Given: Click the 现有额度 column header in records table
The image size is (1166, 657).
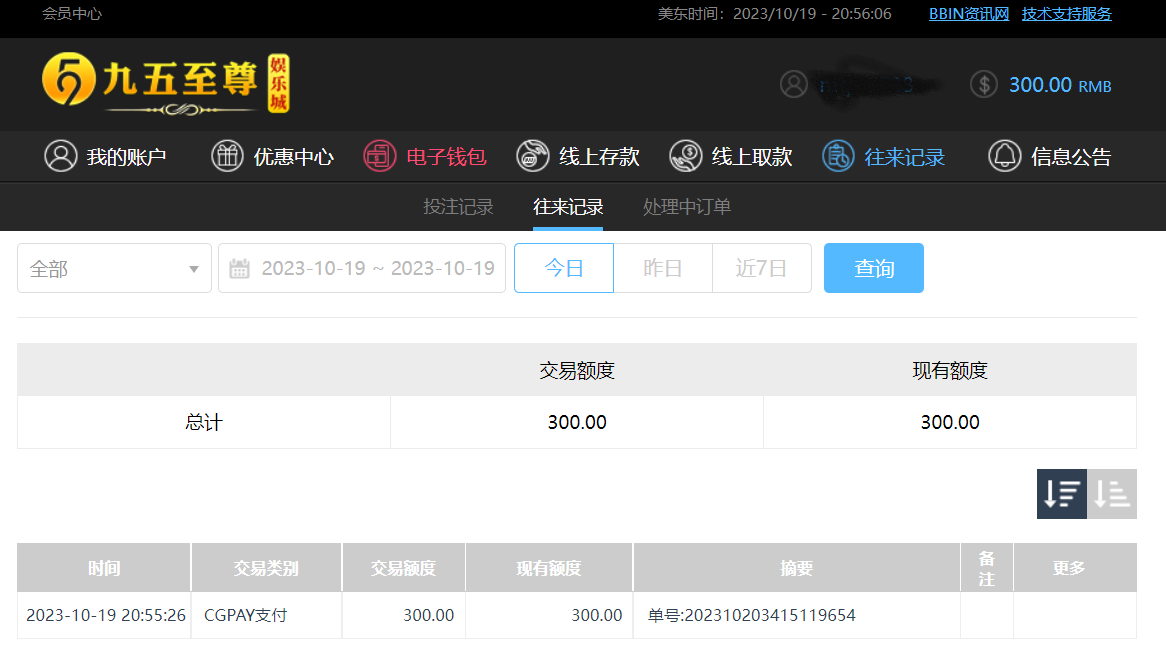Looking at the screenshot, I should (549, 568).
